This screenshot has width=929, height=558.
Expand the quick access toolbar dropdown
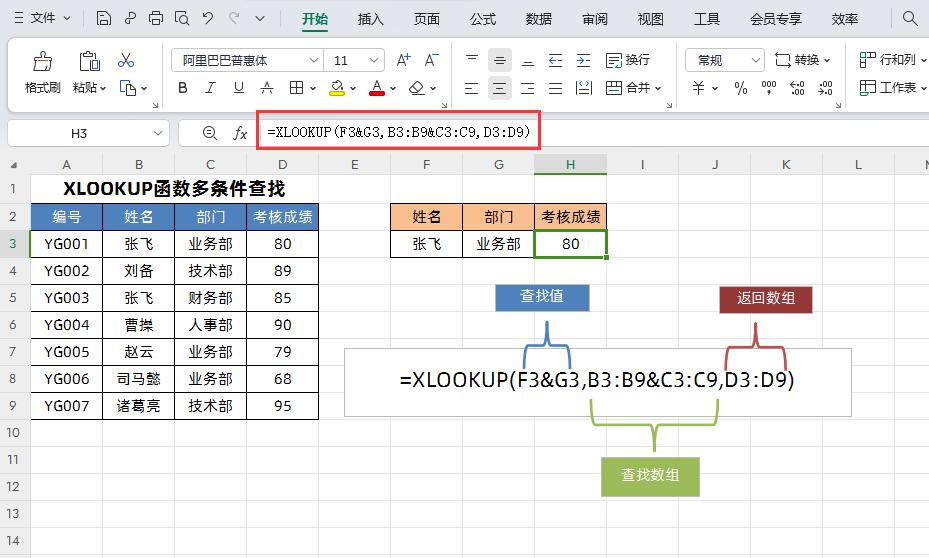click(260, 18)
